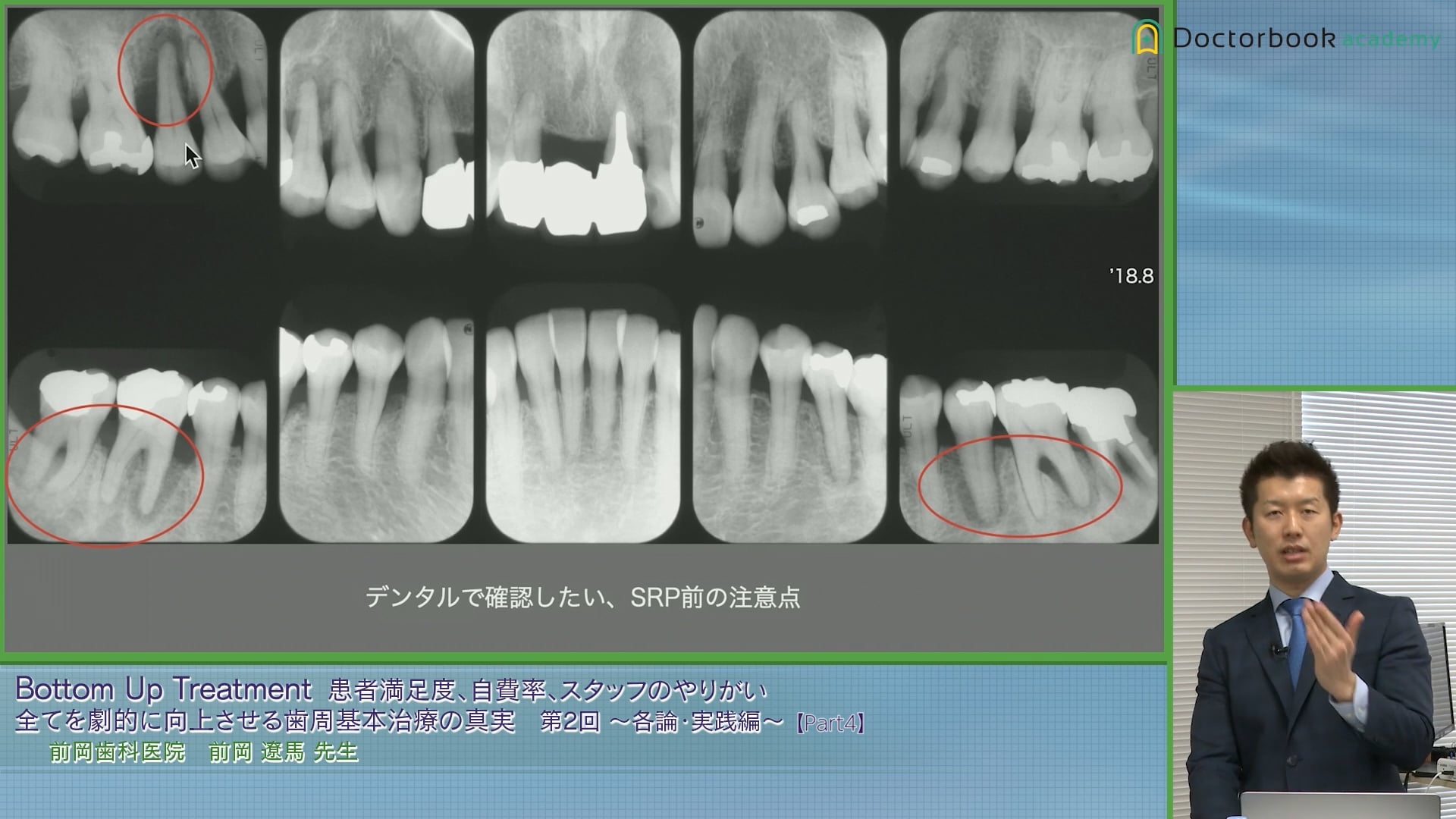Click the caption デンタルで確認したい、SRP前の注意点

click(x=582, y=598)
